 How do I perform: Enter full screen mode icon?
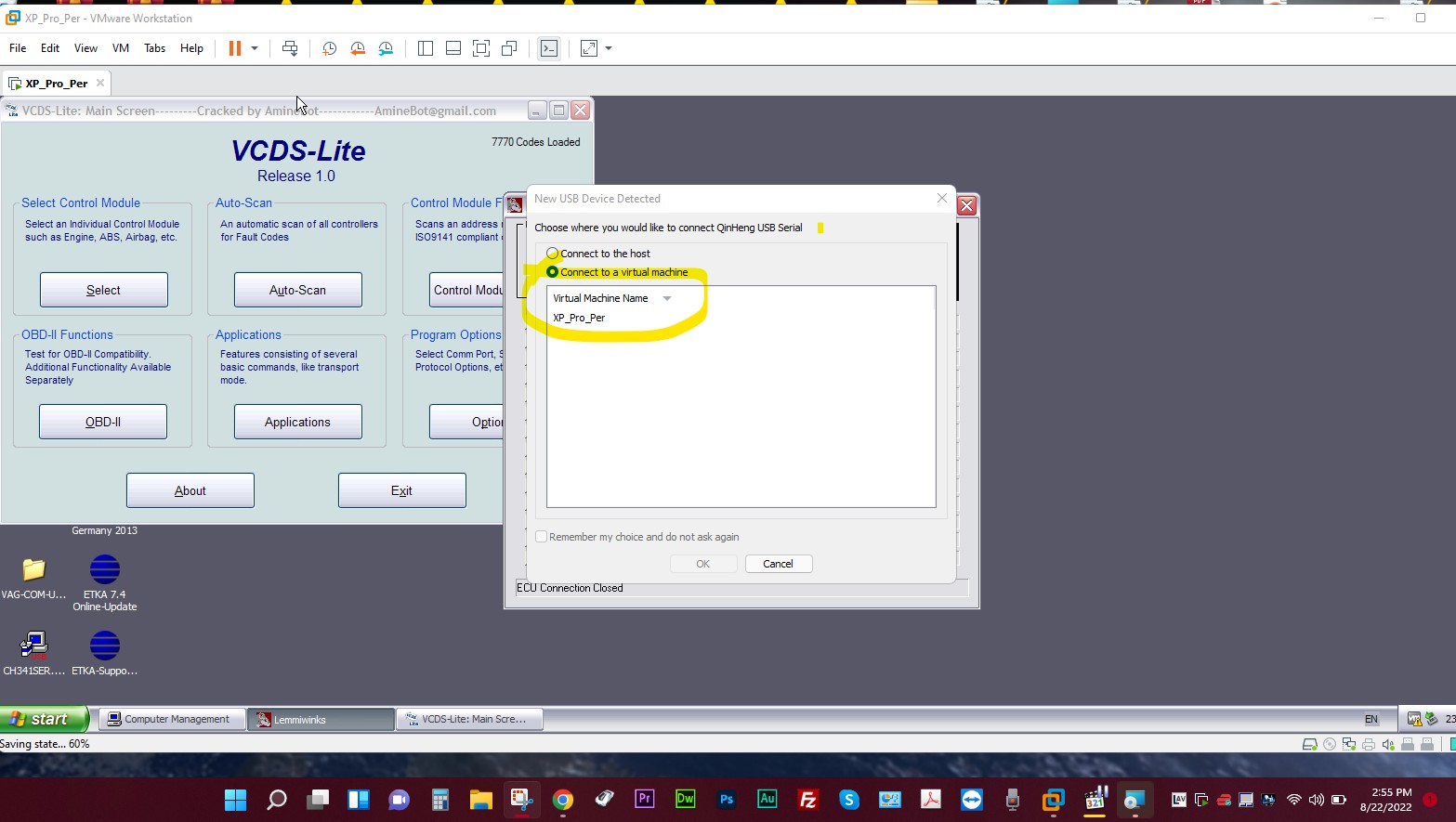(481, 48)
